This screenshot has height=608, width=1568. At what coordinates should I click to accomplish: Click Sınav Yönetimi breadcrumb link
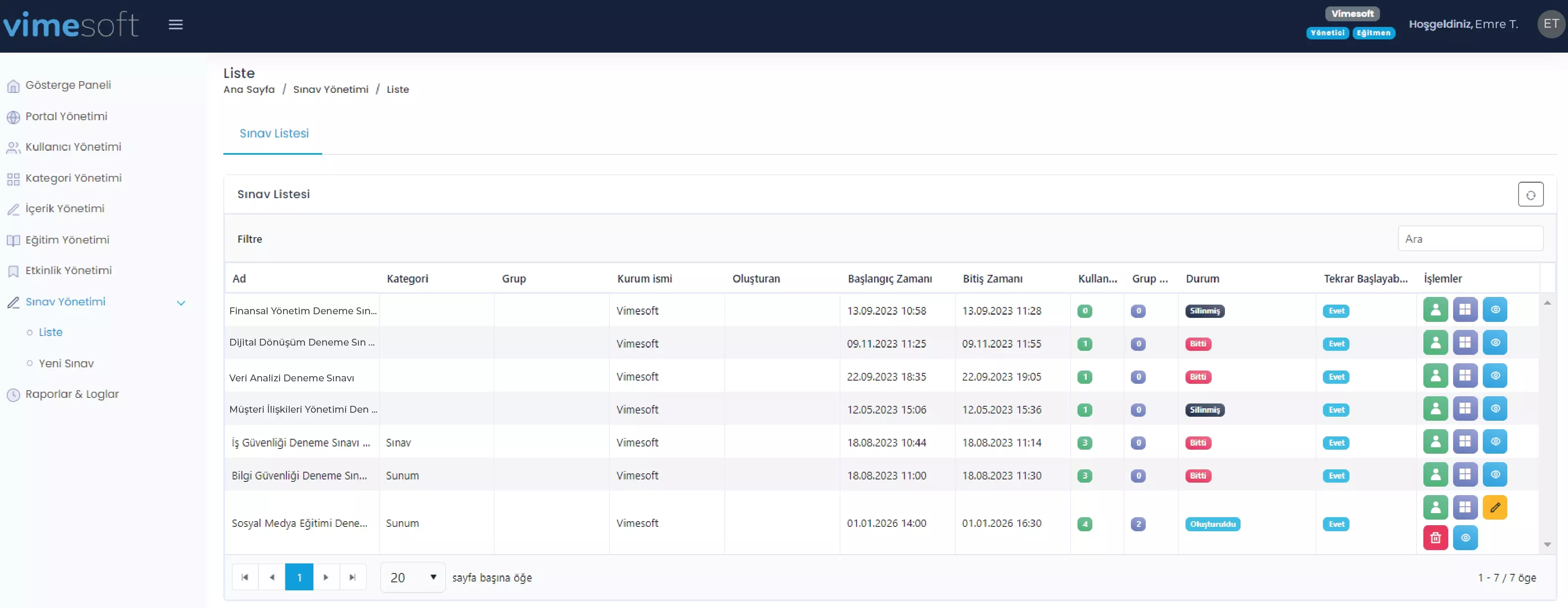[x=331, y=90]
